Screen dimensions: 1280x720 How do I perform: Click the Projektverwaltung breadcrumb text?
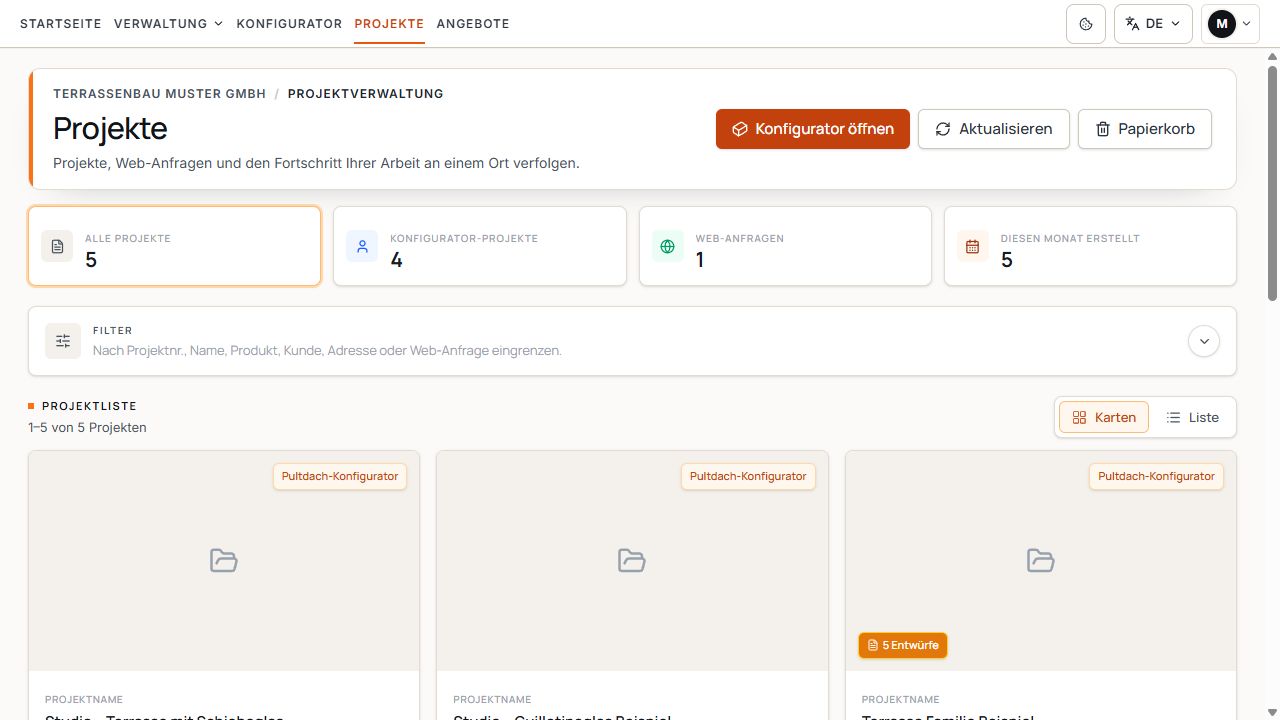366,94
